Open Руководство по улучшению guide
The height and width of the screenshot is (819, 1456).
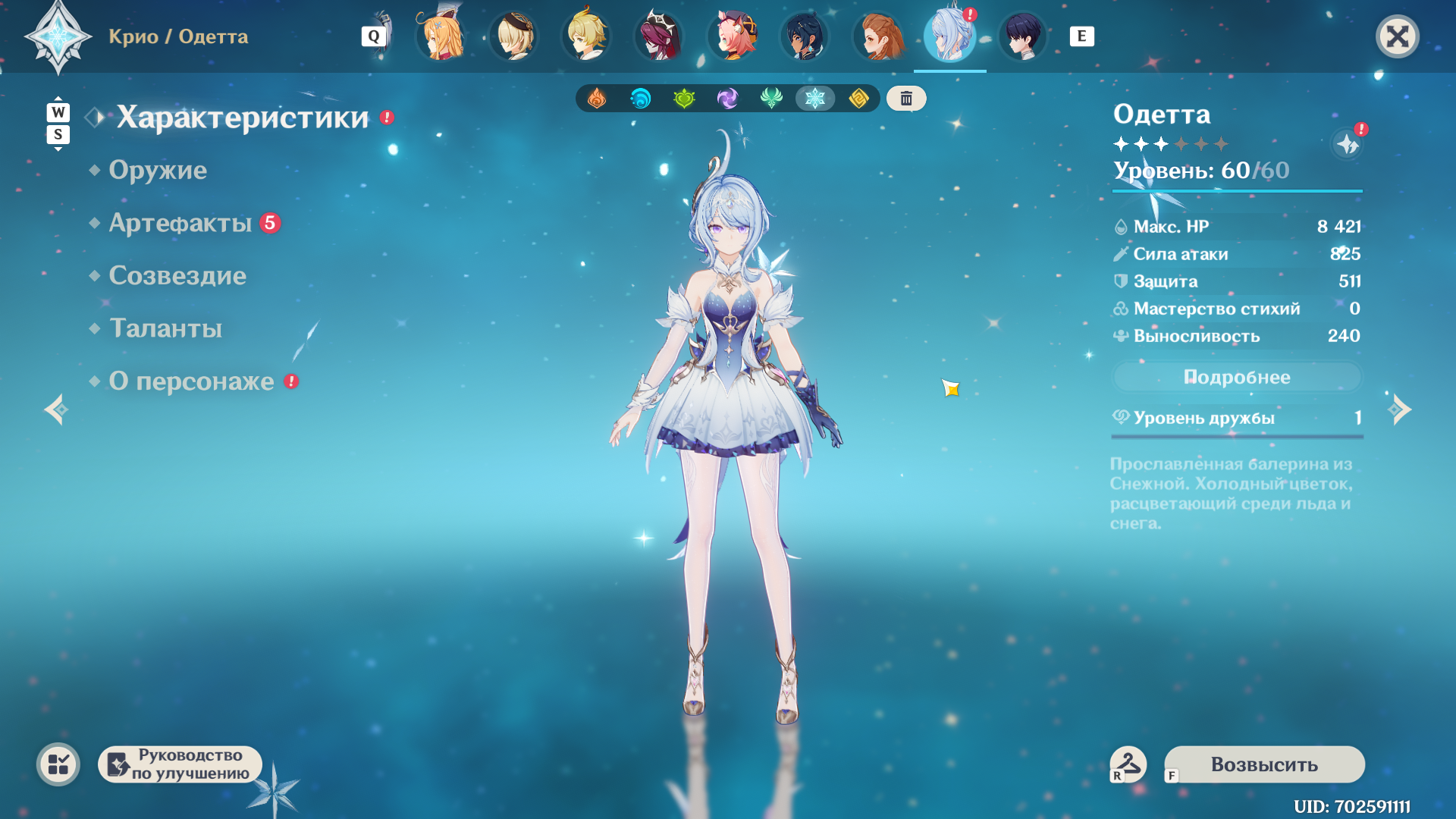click(180, 764)
